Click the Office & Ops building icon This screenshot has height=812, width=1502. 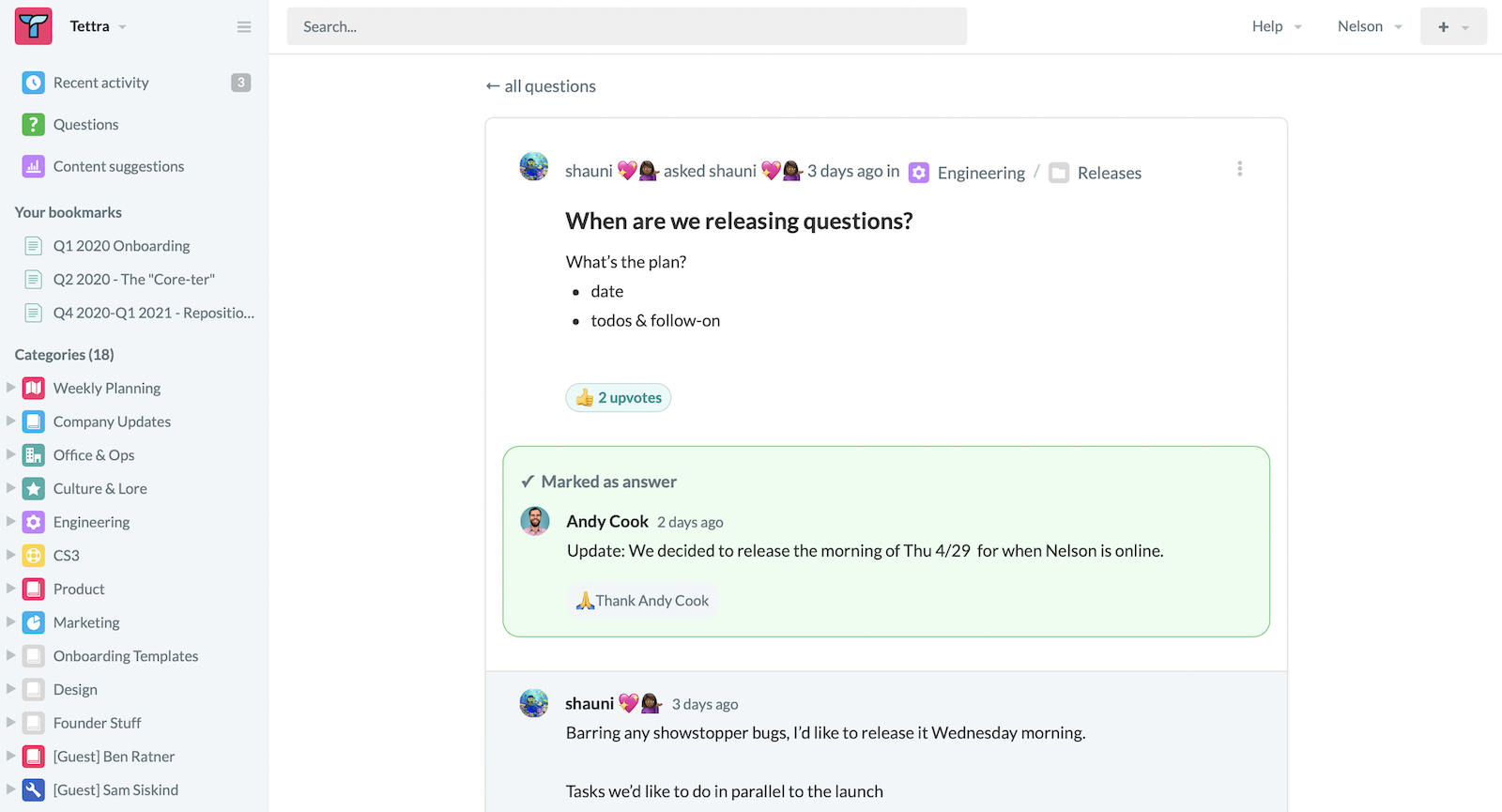coord(34,455)
